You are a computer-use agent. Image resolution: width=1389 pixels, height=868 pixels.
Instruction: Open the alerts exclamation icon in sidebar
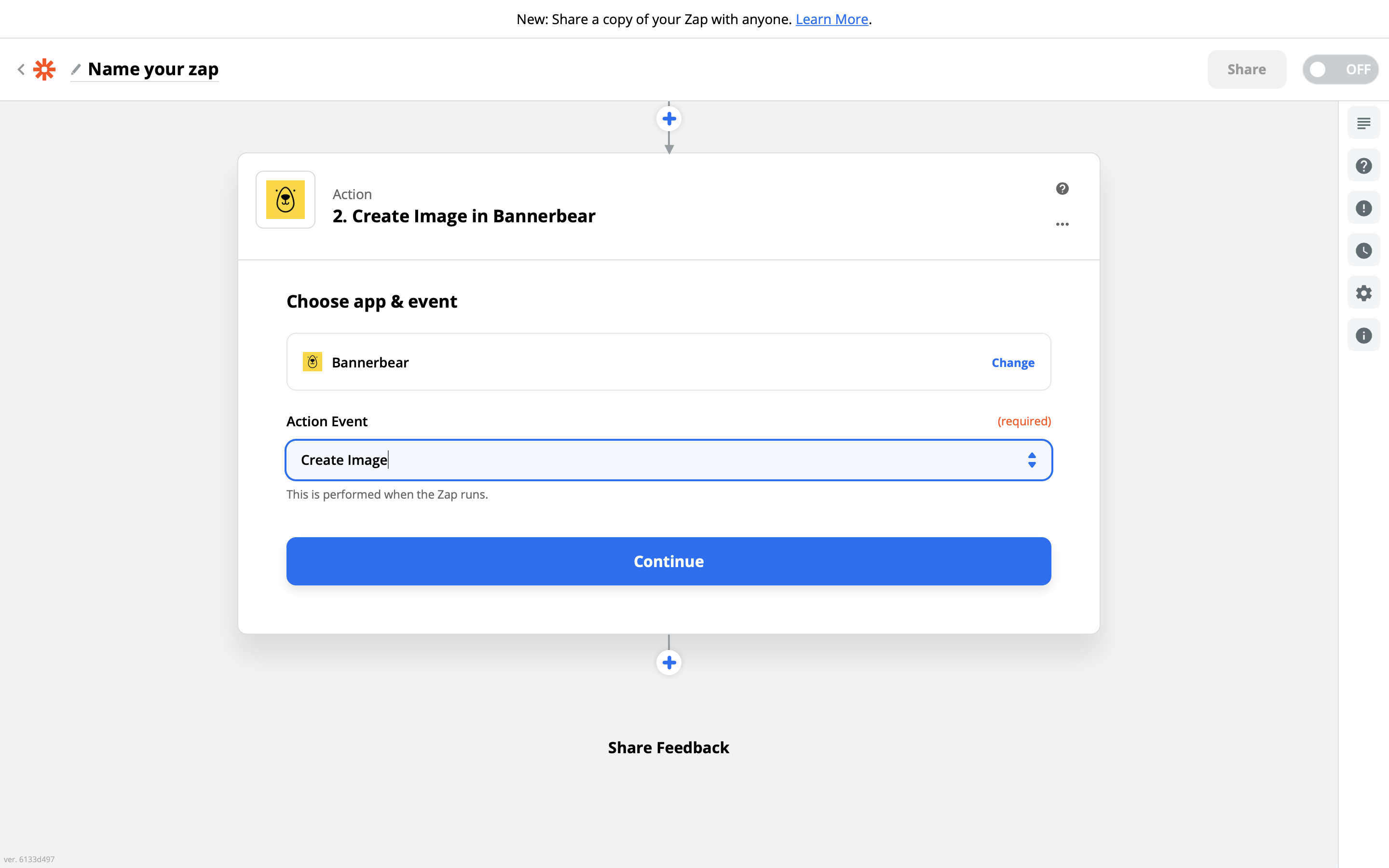[x=1364, y=208]
